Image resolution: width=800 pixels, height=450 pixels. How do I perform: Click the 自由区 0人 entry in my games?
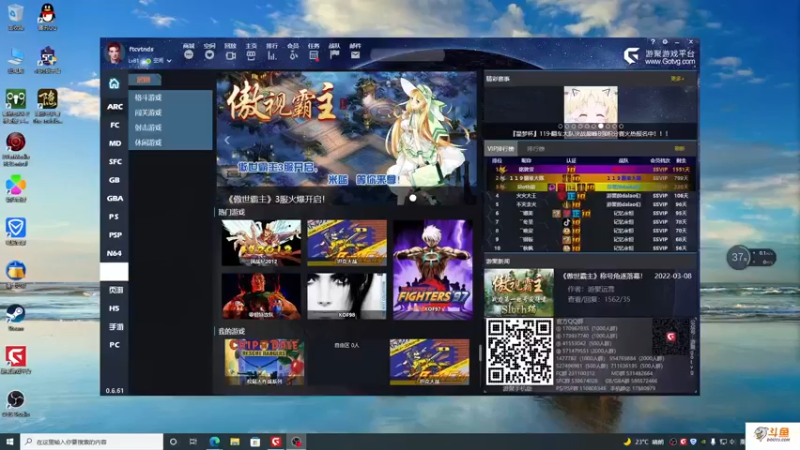click(x=346, y=345)
